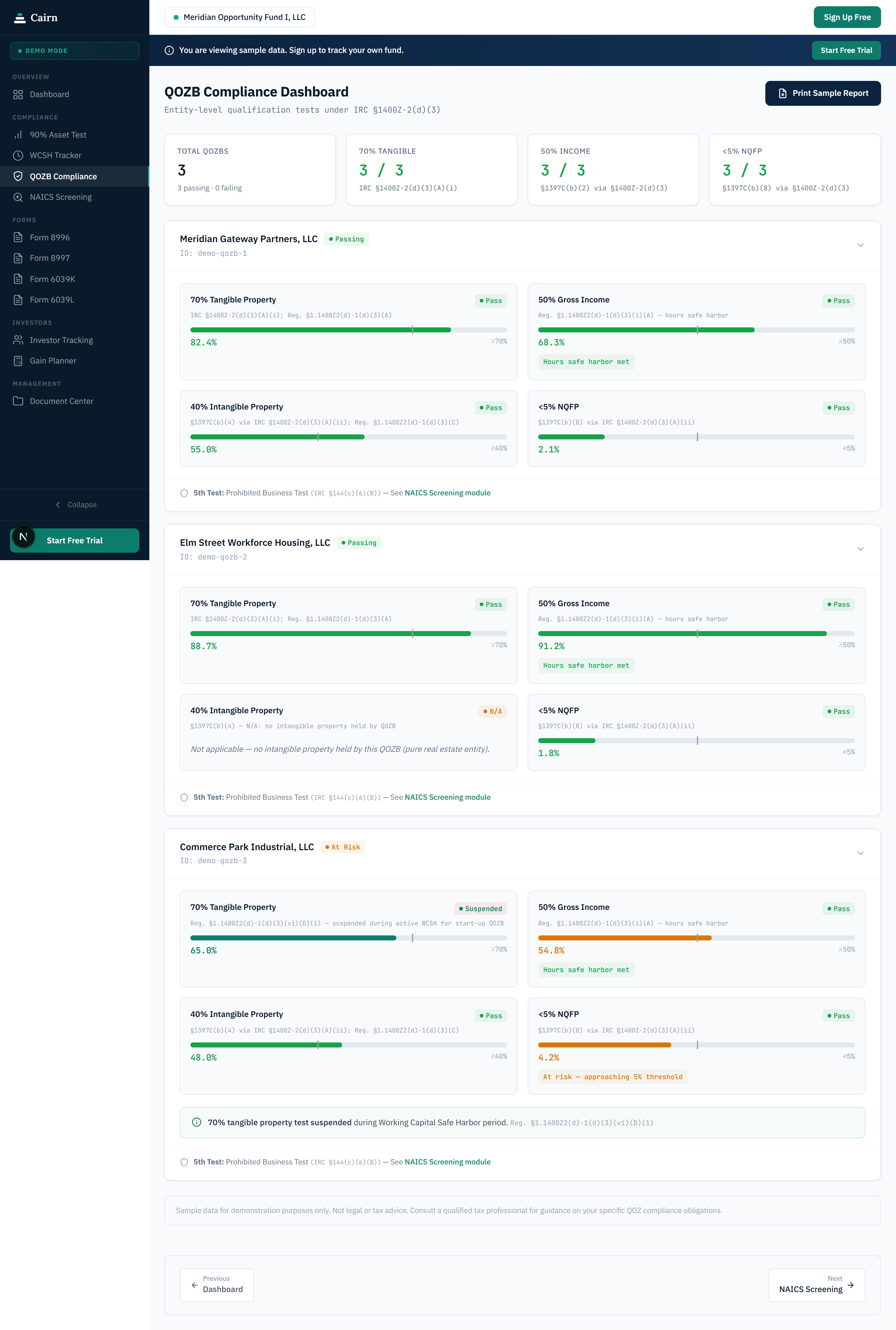Go to 90% Asset Test page
The height and width of the screenshot is (1330, 896).
74,135
